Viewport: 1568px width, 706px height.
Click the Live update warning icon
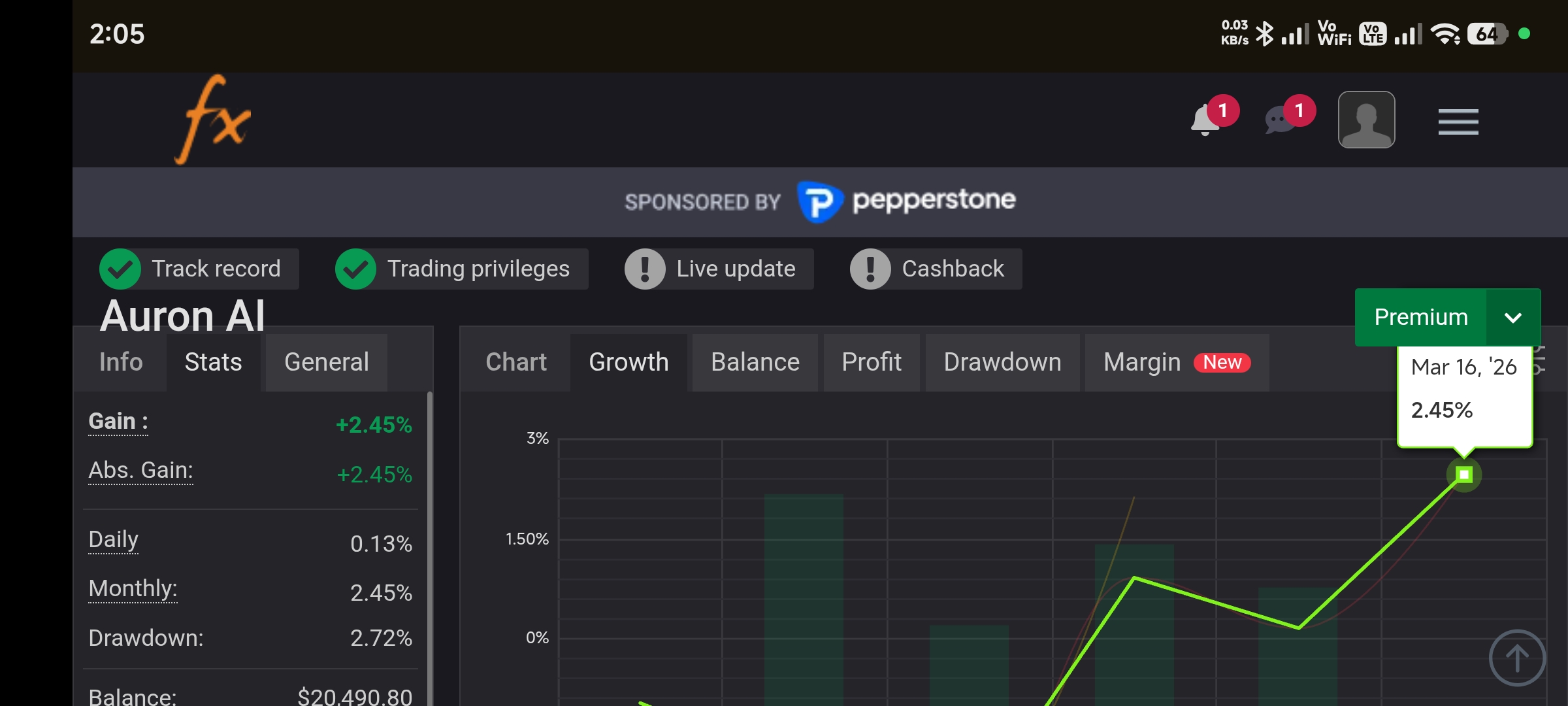645,269
